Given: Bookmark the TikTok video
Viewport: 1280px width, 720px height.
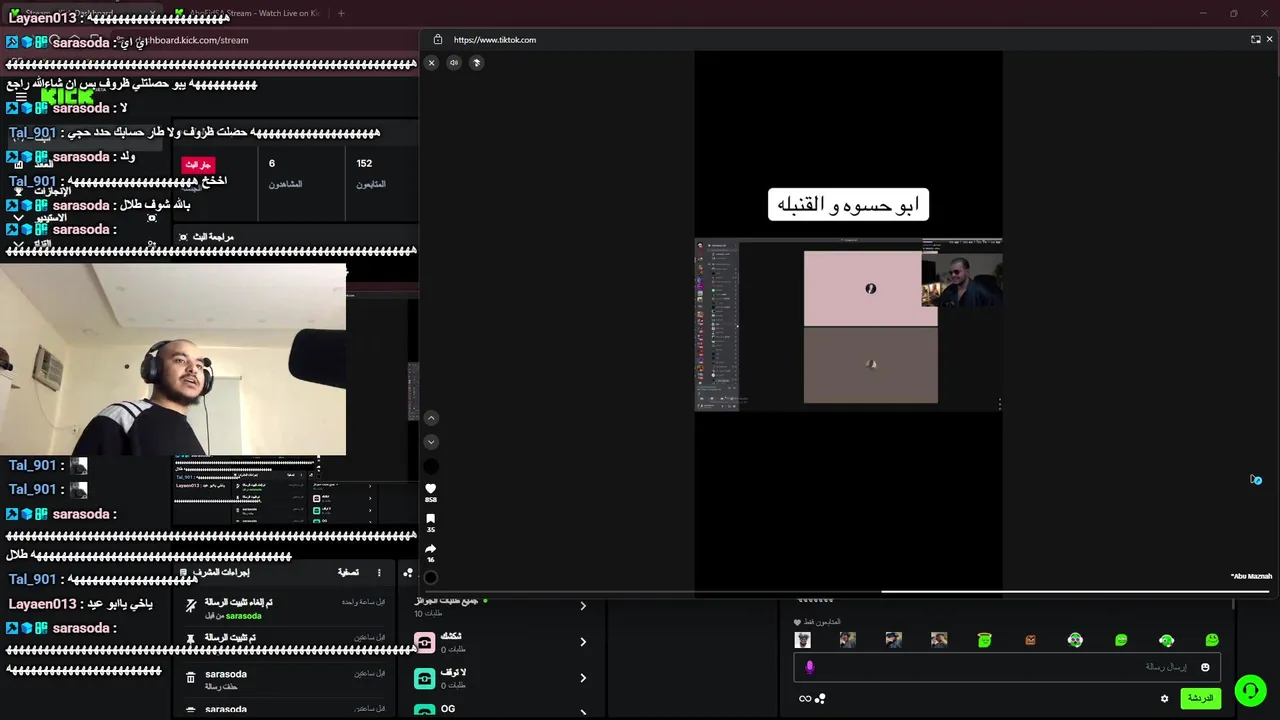Looking at the screenshot, I should (431, 519).
